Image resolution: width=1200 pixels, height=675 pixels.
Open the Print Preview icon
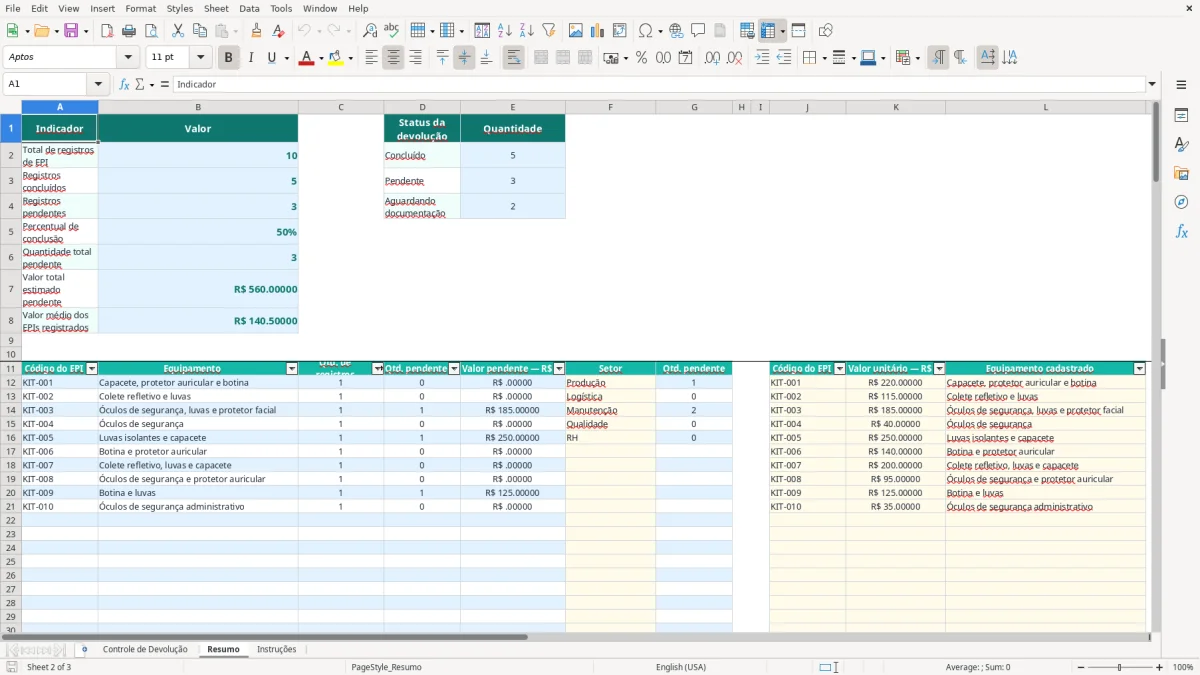(x=151, y=31)
